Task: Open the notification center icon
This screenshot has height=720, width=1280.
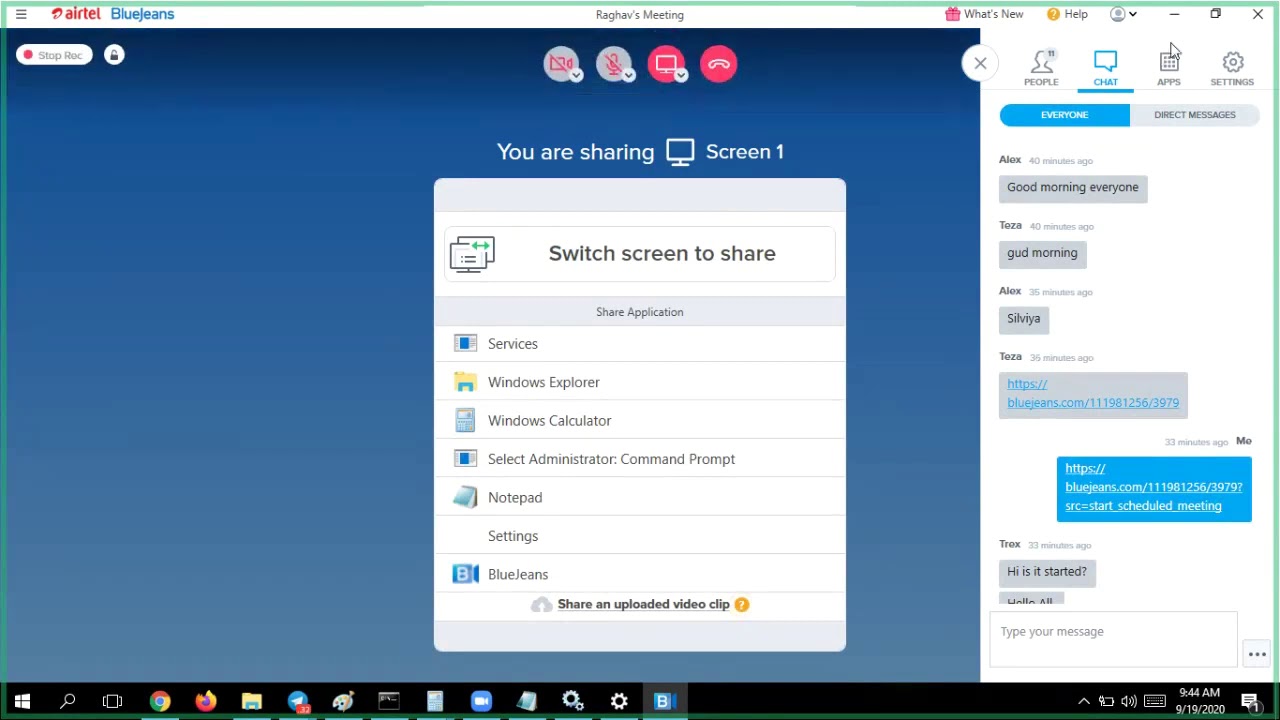Action: 1249,701
